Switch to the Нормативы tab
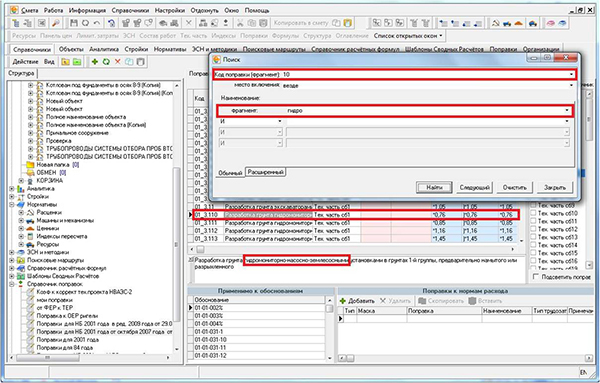This screenshot has width=600, height=383. [x=170, y=49]
